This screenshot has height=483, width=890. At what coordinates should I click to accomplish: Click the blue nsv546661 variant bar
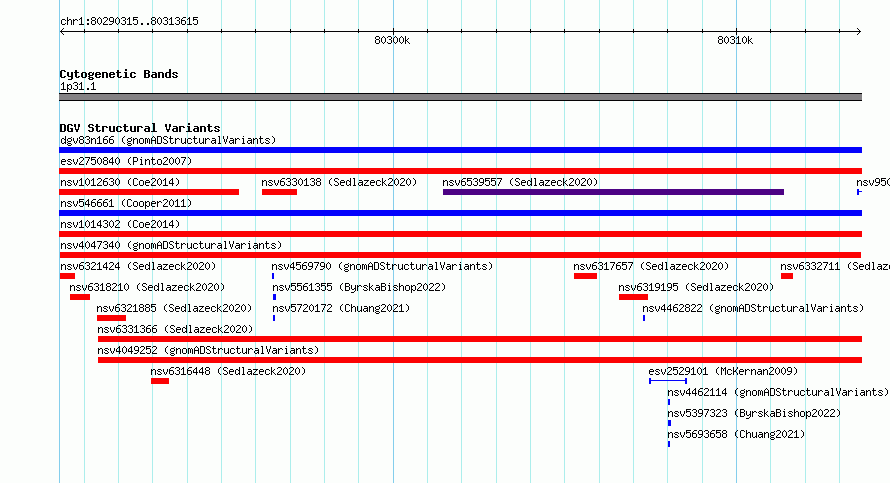tap(460, 213)
